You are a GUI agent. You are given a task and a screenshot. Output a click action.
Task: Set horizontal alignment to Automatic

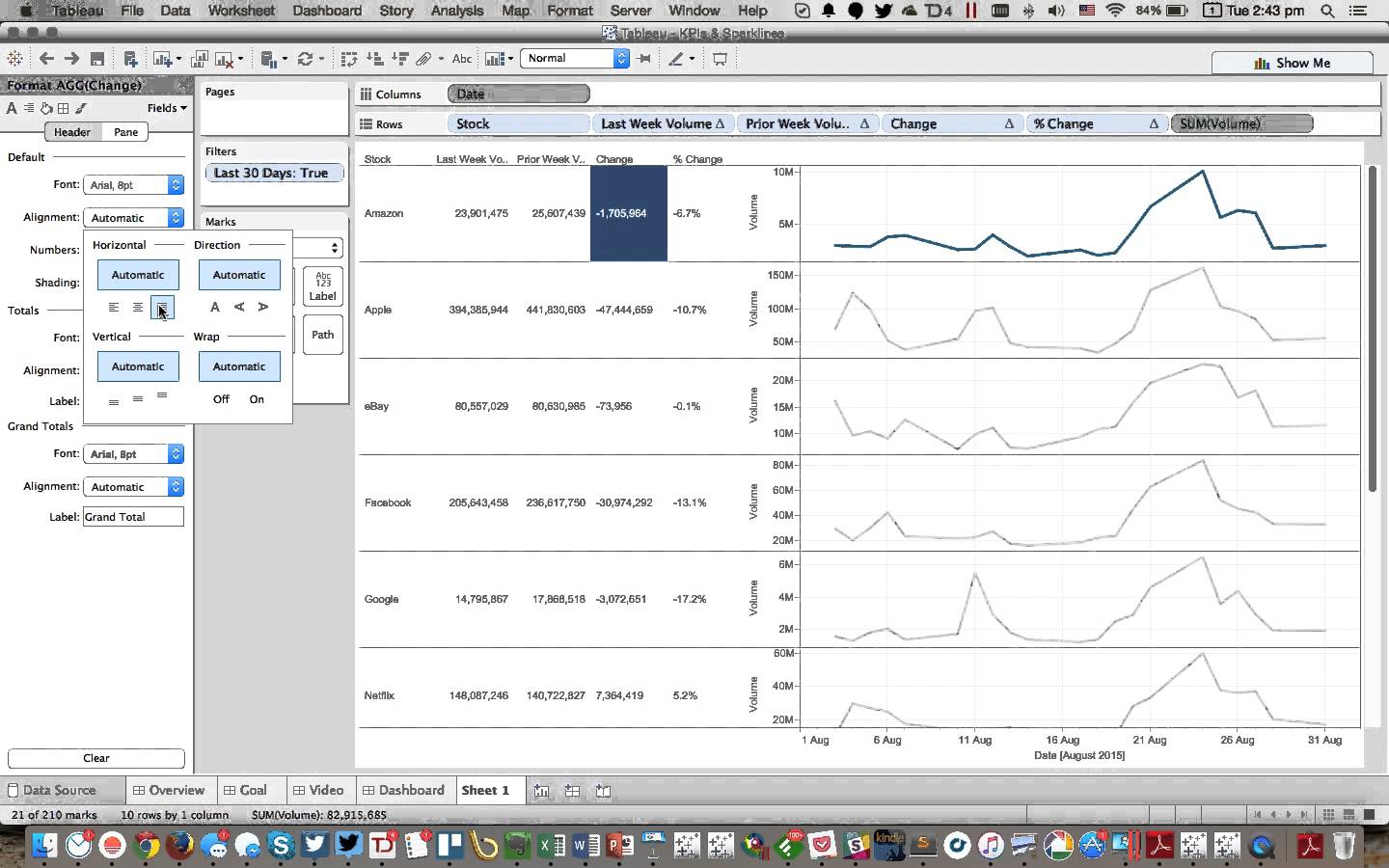[x=138, y=275]
